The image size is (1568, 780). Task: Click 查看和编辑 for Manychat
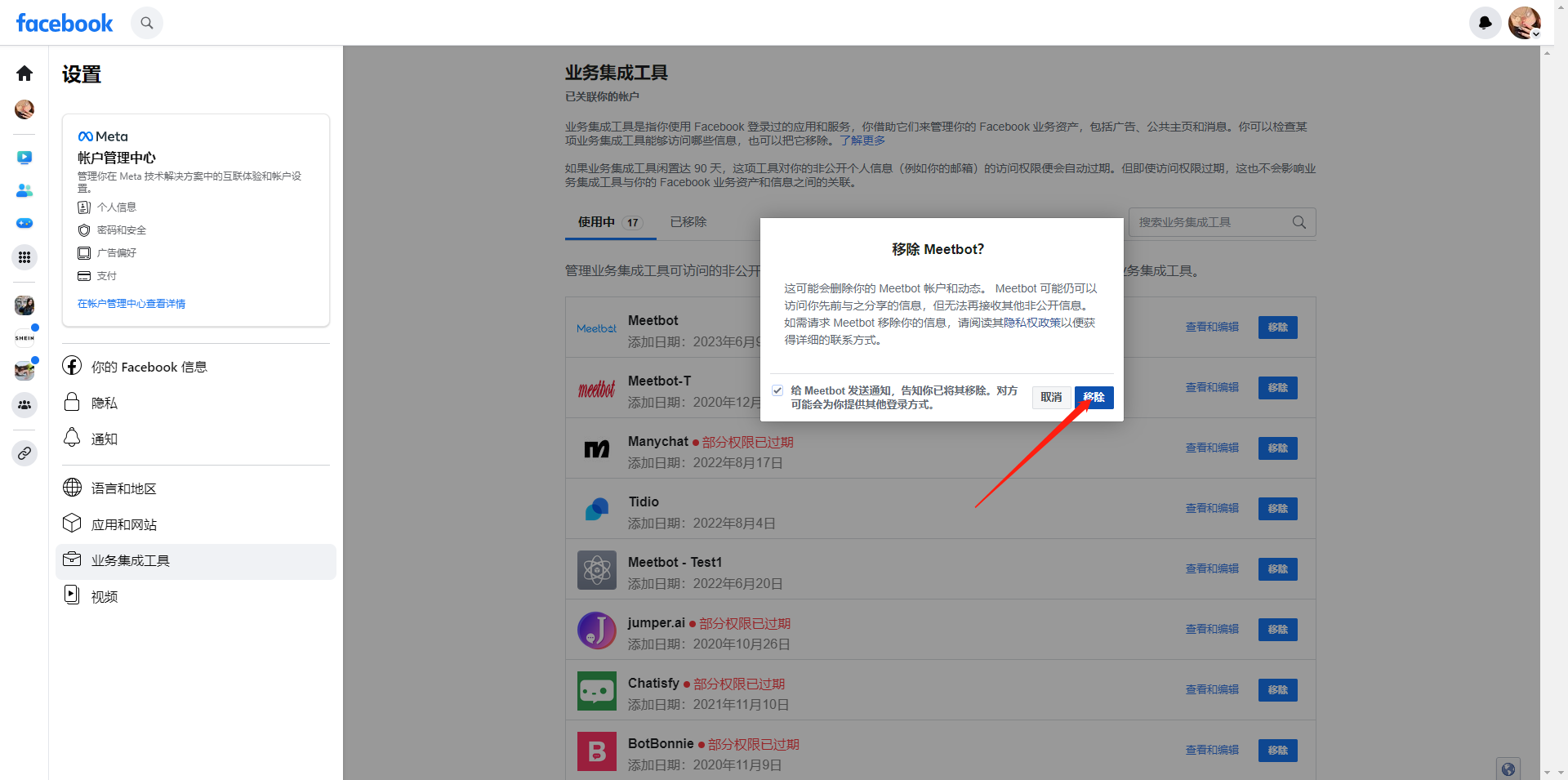pos(1212,448)
